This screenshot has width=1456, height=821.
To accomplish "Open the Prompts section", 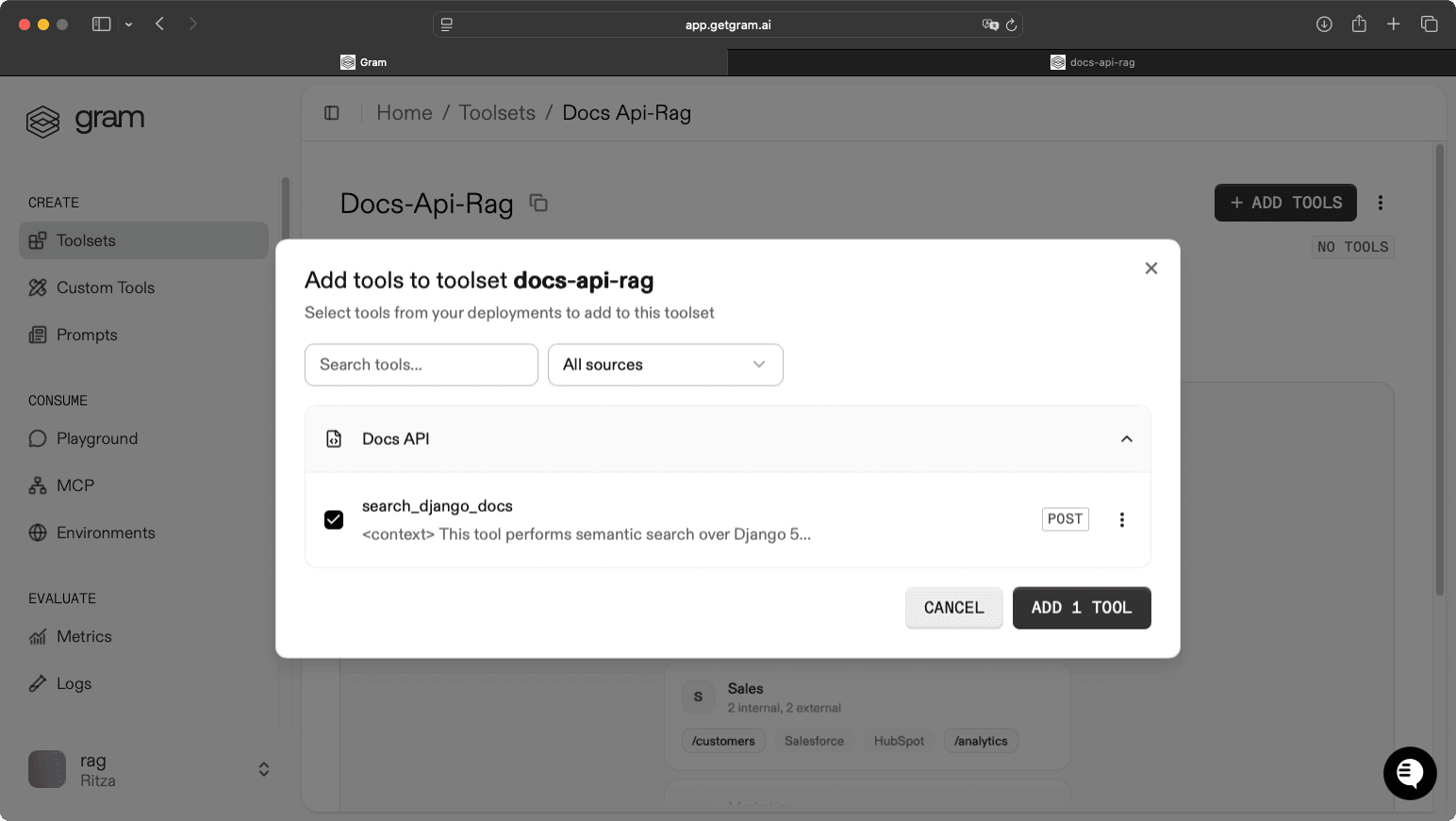I will click(87, 335).
